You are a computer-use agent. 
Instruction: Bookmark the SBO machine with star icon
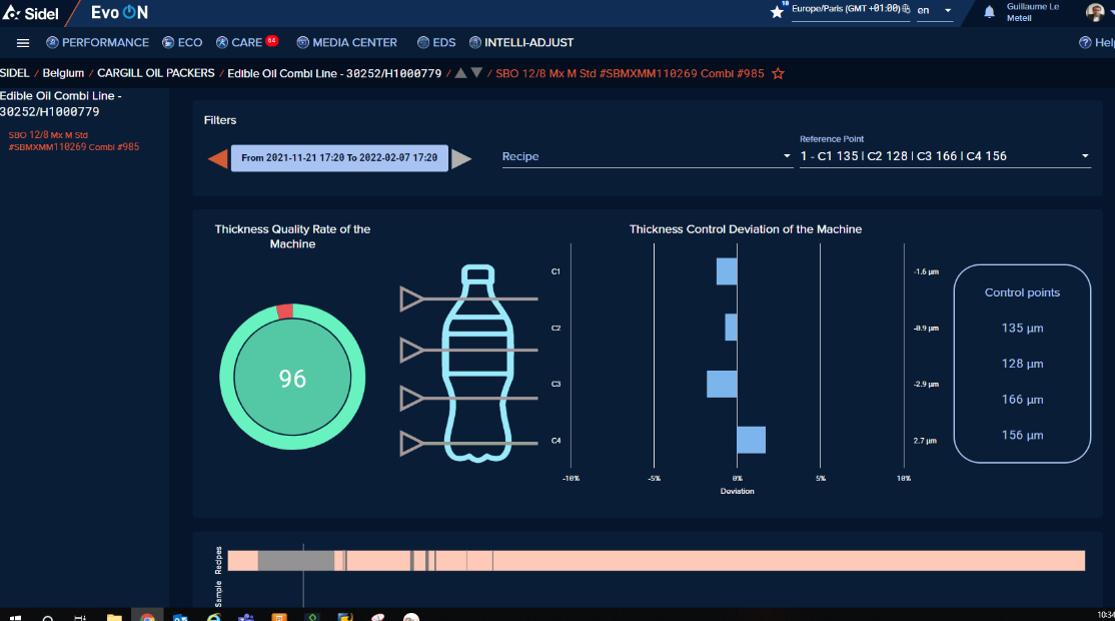coord(778,74)
